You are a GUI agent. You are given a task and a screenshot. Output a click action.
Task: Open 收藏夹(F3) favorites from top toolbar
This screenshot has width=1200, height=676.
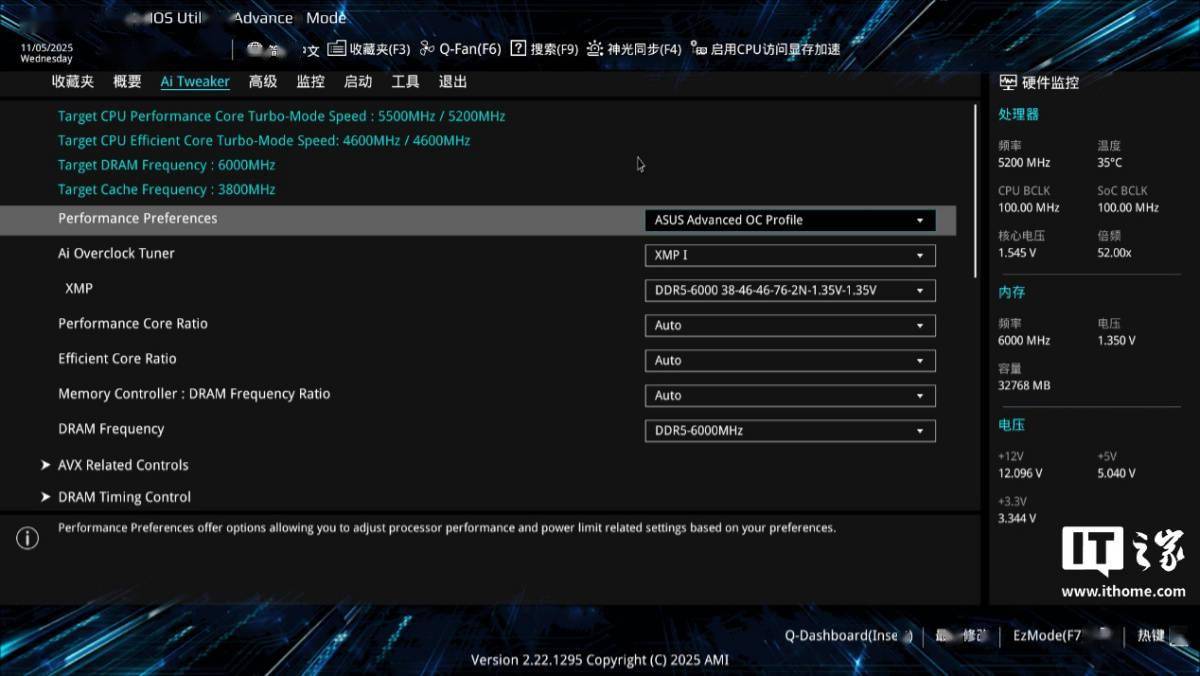click(x=368, y=49)
